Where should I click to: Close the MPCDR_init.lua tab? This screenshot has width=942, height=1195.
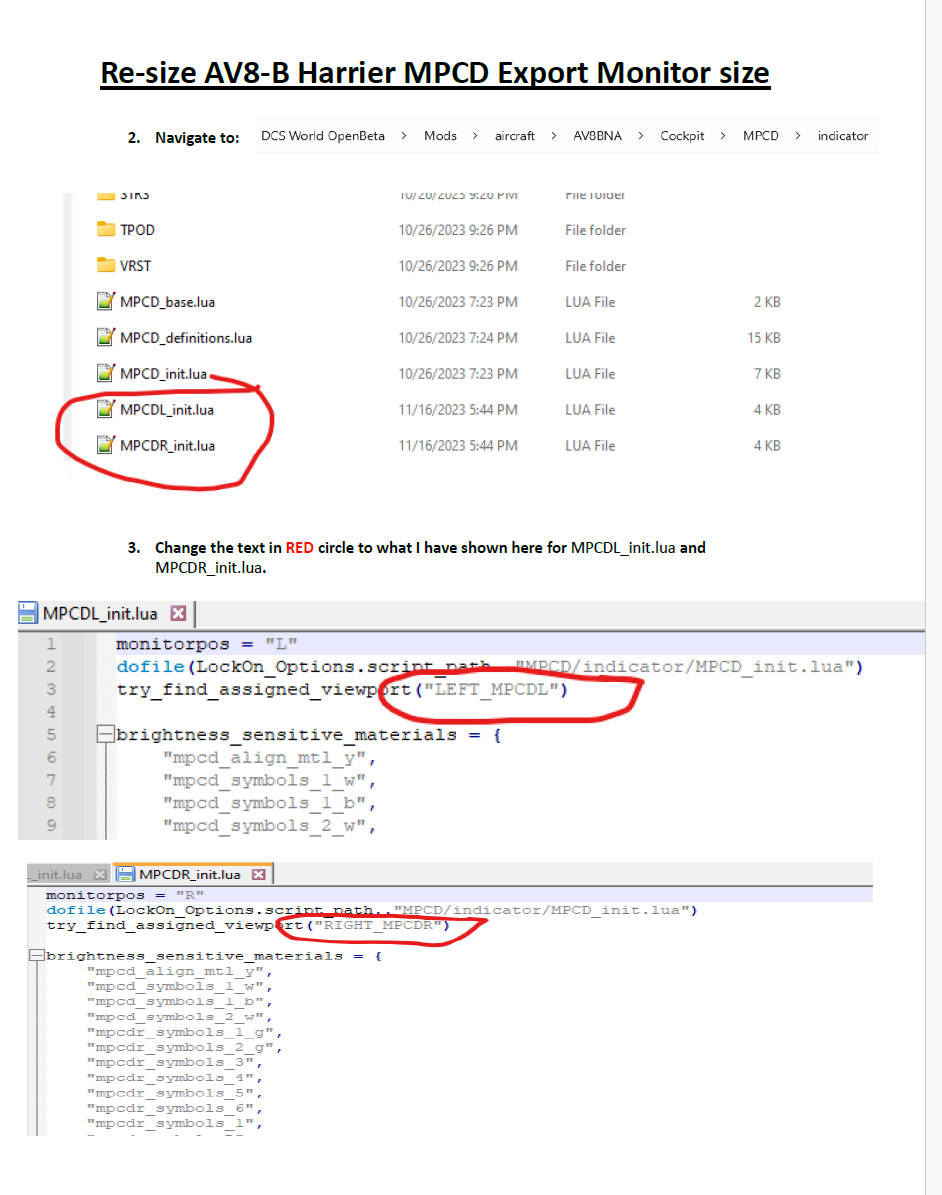(x=258, y=874)
